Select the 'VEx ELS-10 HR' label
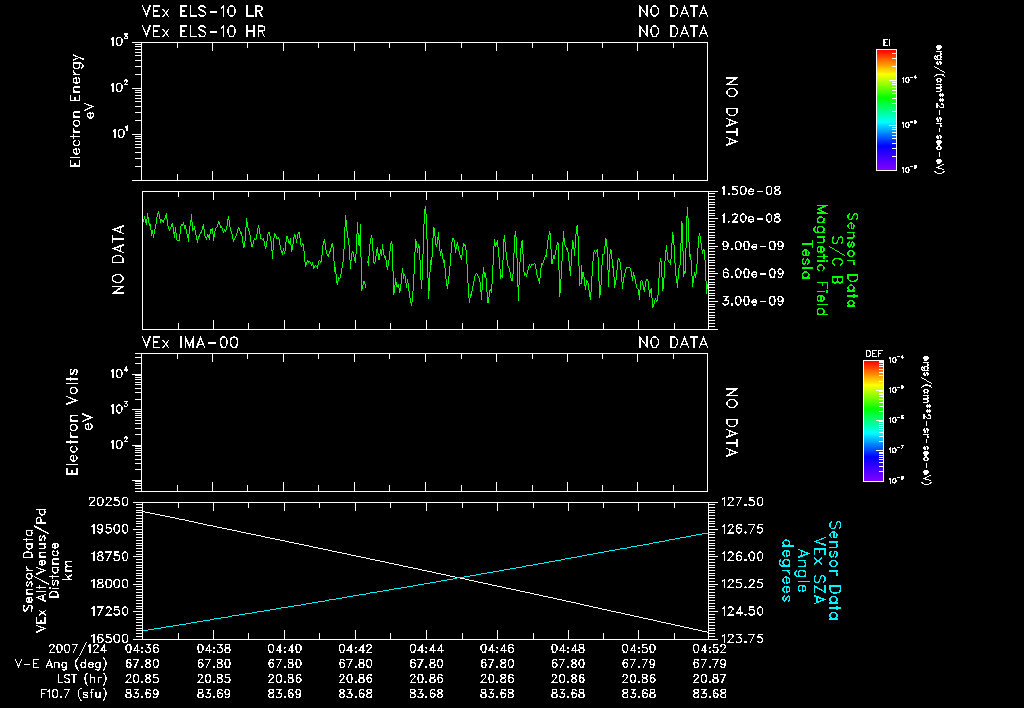 pyautogui.click(x=203, y=31)
